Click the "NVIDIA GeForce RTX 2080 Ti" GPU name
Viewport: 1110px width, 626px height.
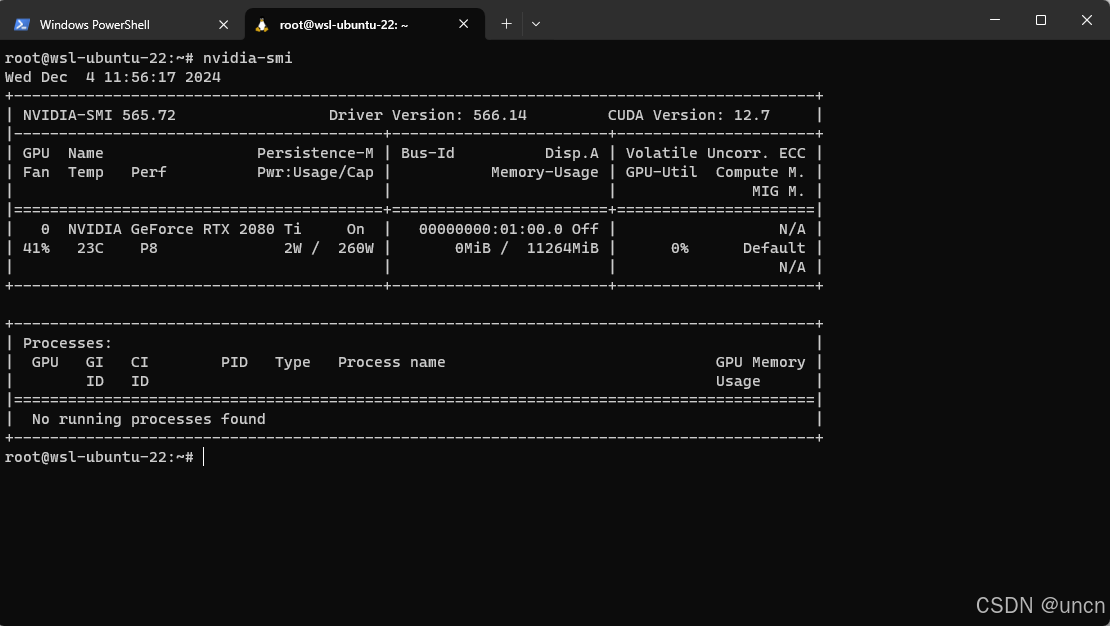[185, 229]
